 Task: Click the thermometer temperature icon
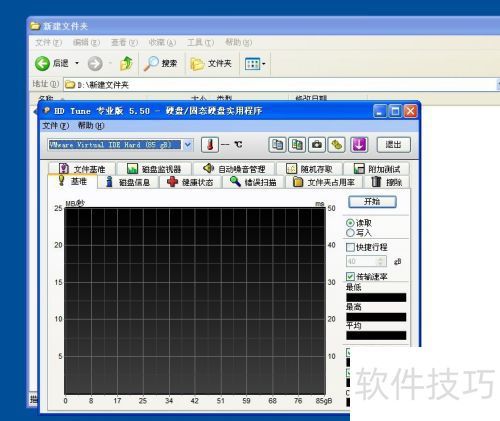(x=210, y=145)
